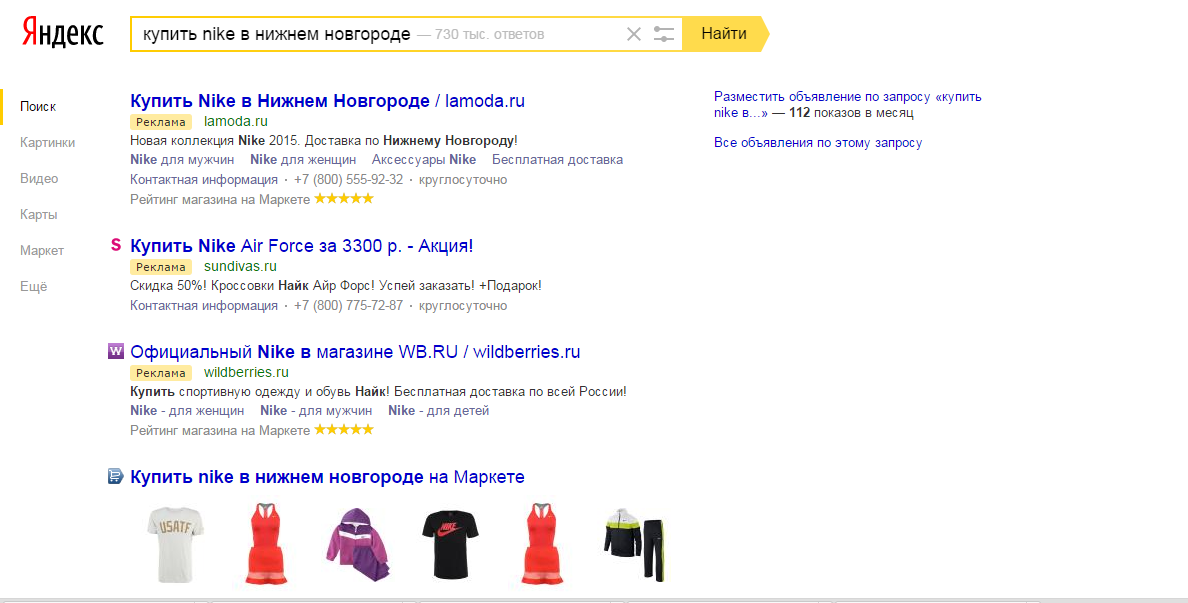
Task: Open the black Nike t-shirt thumbnail
Action: pyautogui.click(x=450, y=544)
